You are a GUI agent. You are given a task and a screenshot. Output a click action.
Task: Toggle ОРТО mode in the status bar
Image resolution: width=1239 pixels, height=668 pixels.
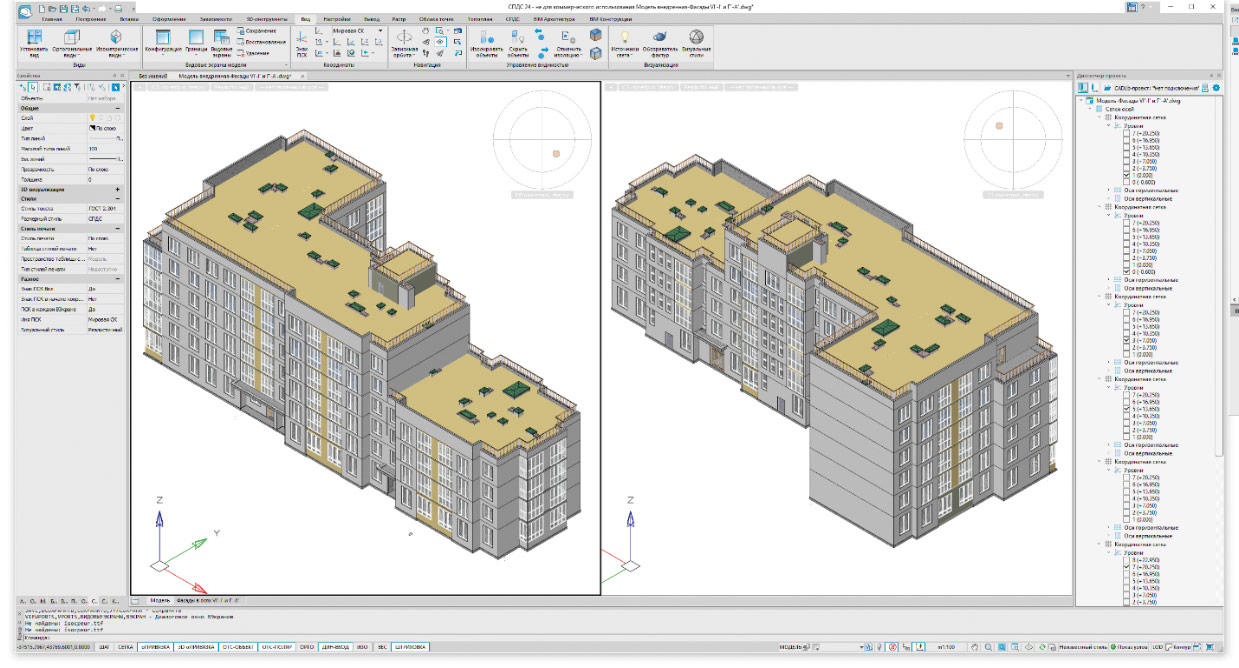tap(307, 648)
